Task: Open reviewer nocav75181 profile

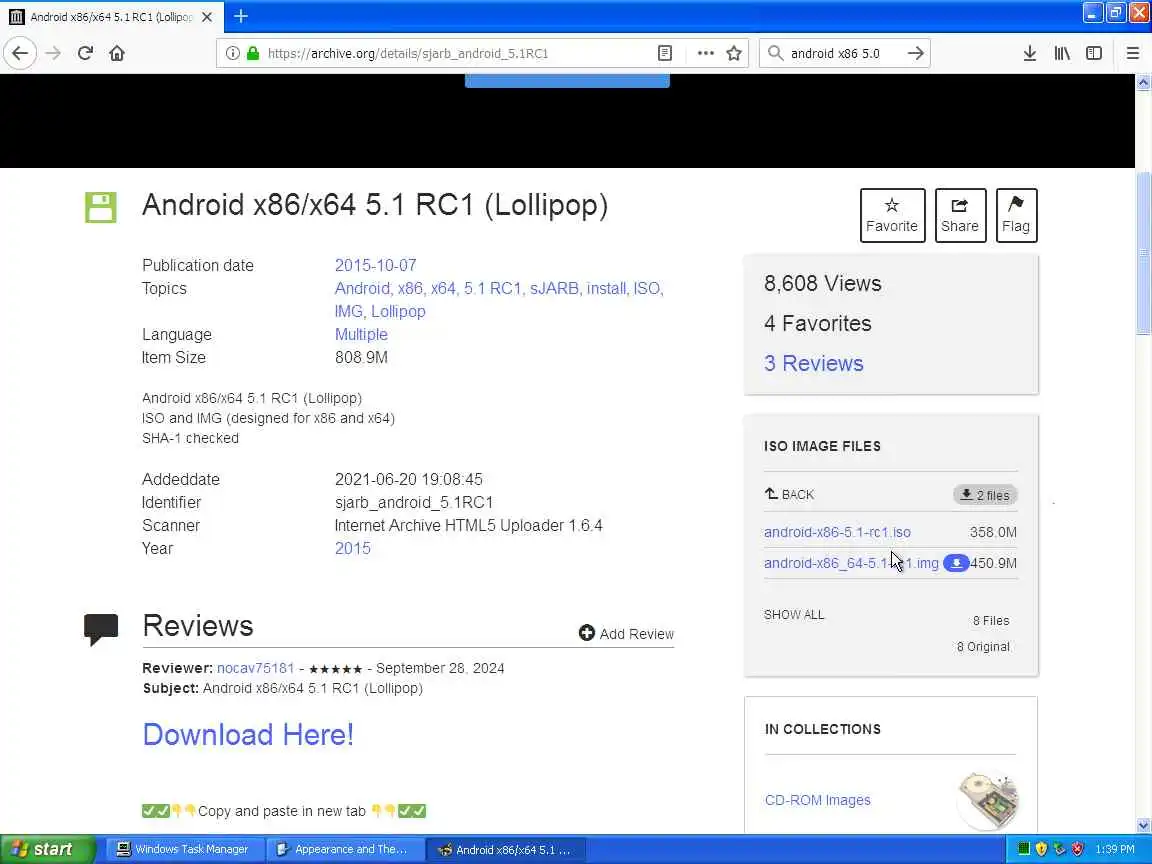Action: coord(255,669)
